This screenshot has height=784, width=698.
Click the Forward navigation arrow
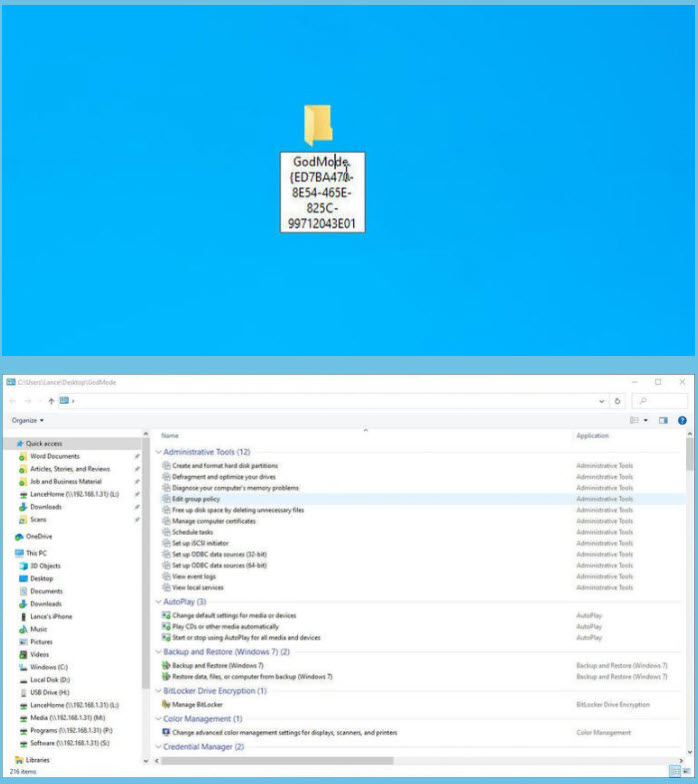click(28, 401)
